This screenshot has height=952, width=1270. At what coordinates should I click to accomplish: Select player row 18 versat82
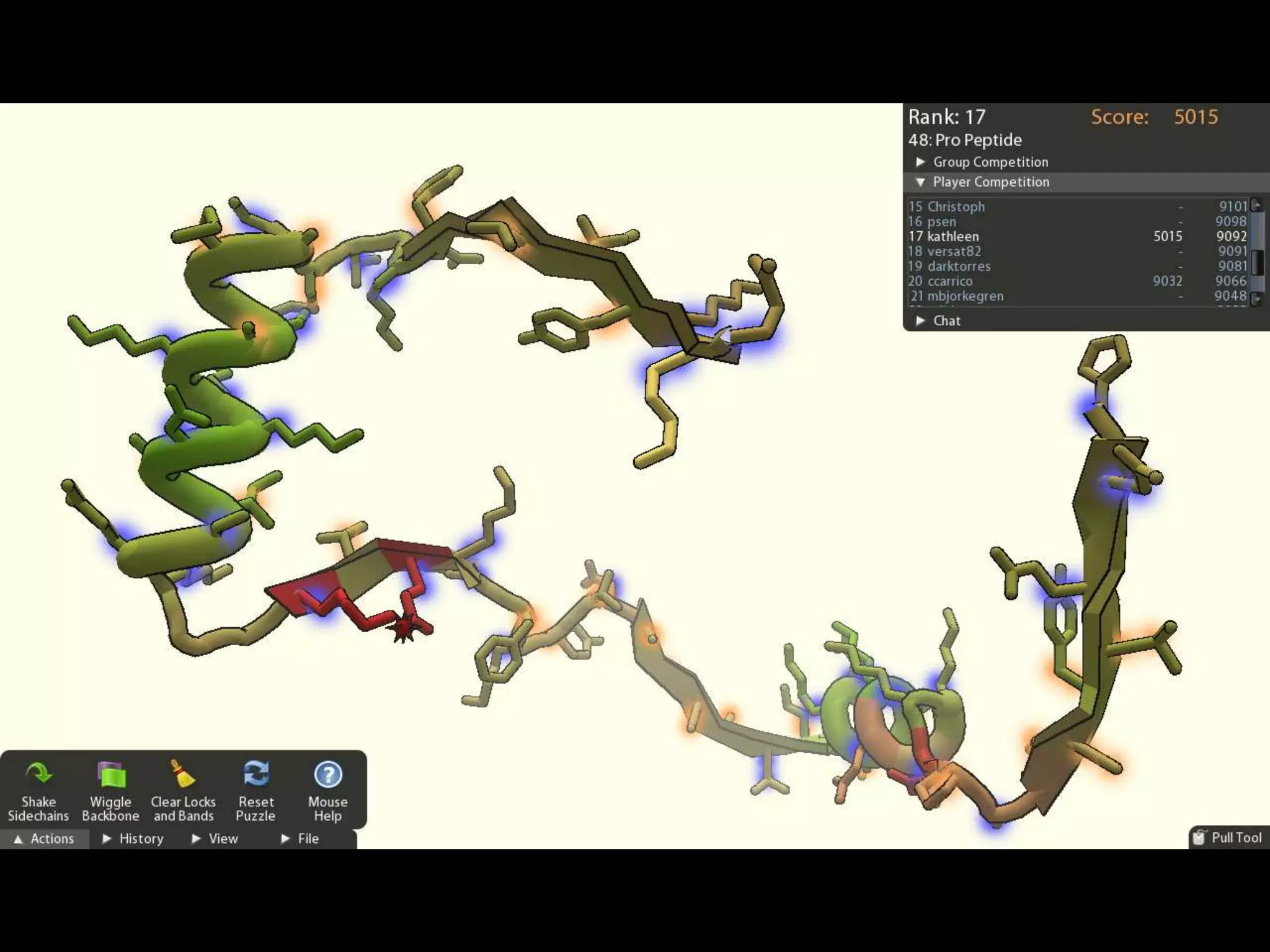click(1078, 251)
